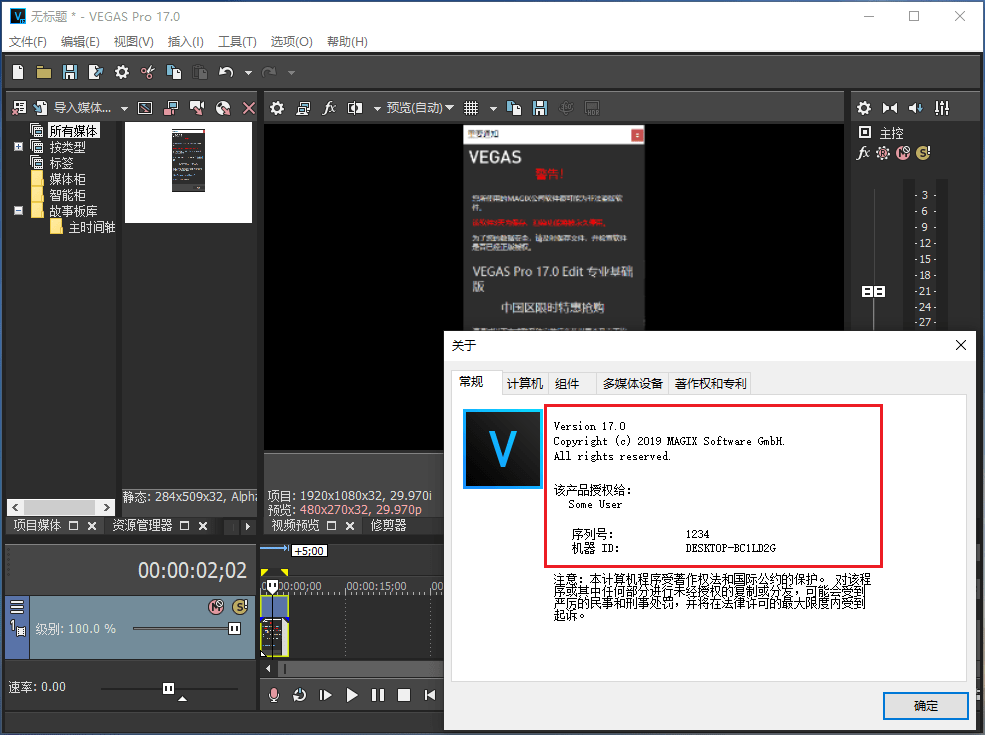Click Stop button in transport bar
The height and width of the screenshot is (735, 985).
[x=404, y=695]
